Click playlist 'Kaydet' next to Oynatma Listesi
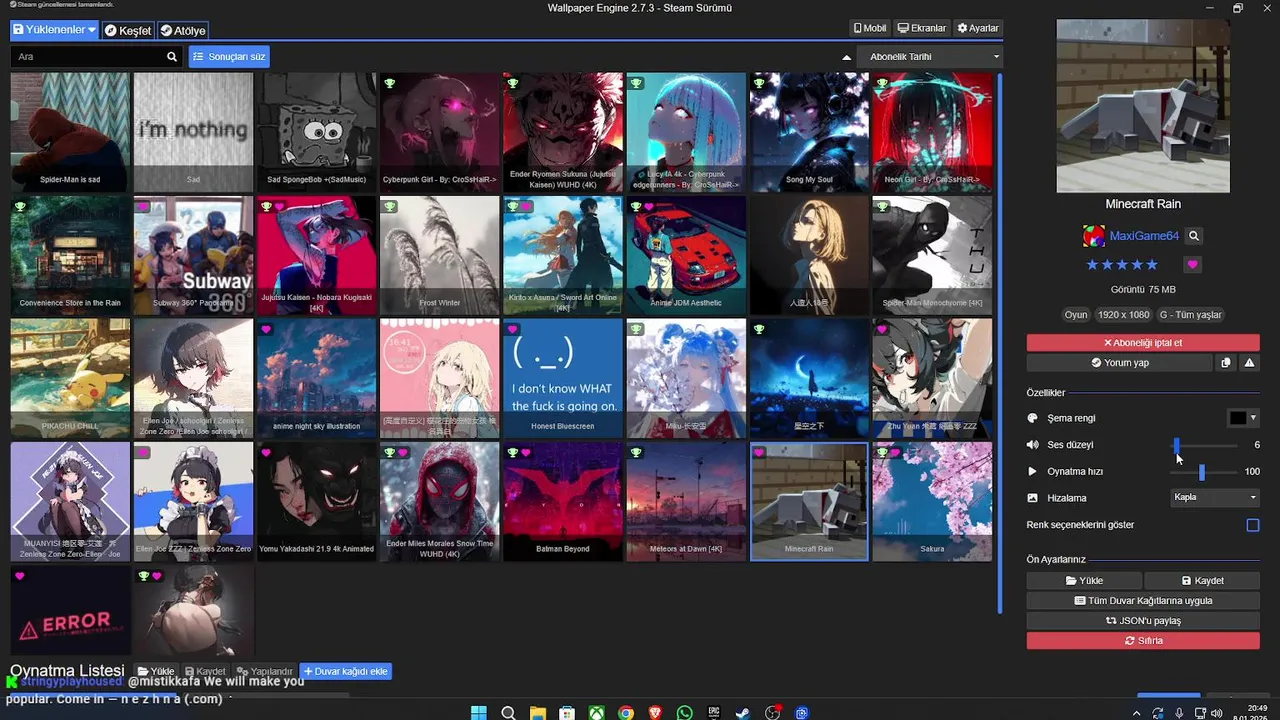Viewport: 1280px width, 720px height. pyautogui.click(x=206, y=671)
